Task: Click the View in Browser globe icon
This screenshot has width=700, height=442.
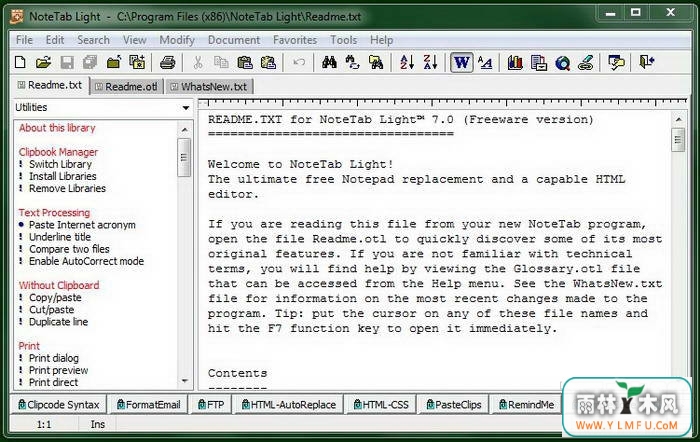Action: [562, 62]
